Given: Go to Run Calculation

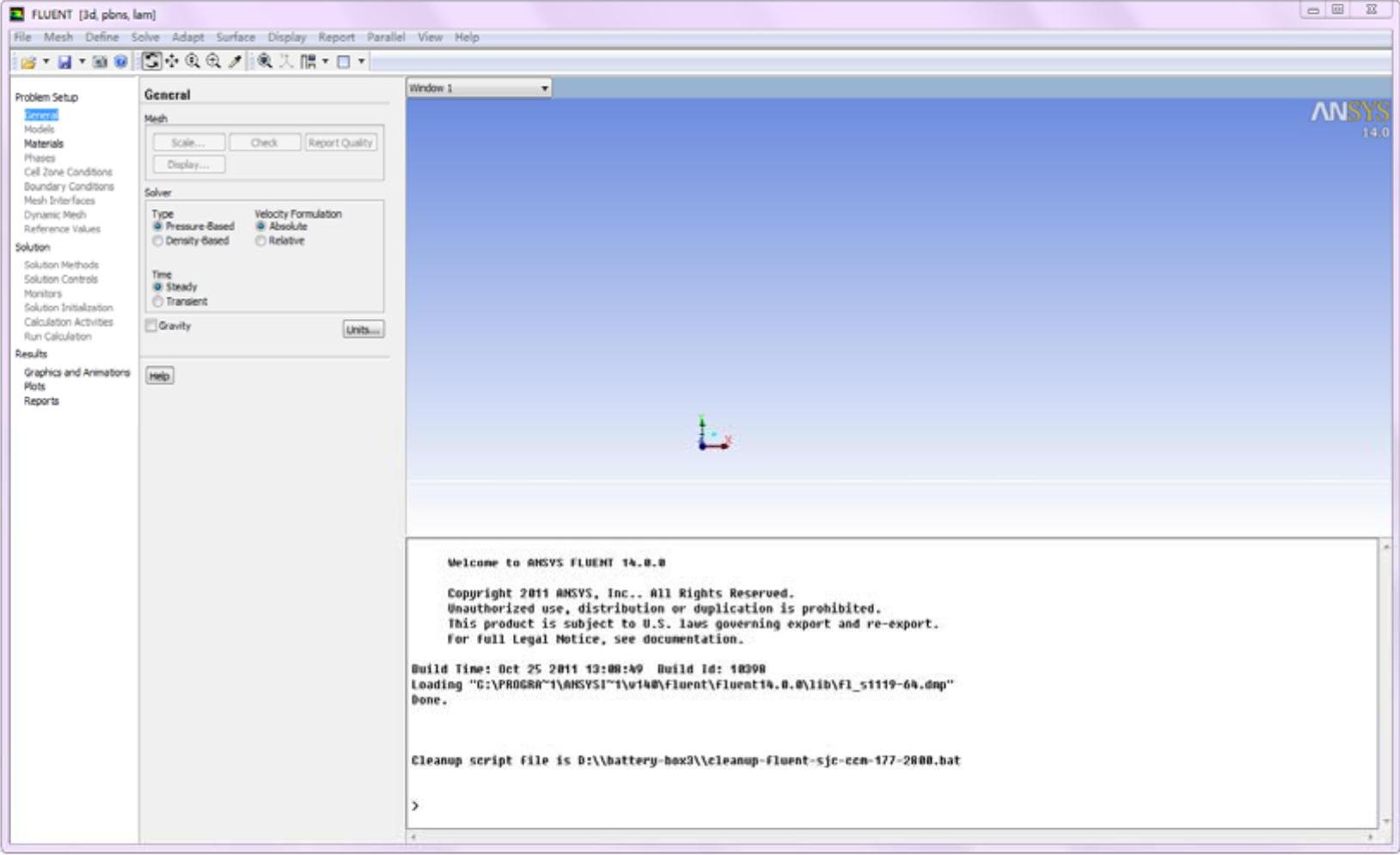Looking at the screenshot, I should coord(58,337).
